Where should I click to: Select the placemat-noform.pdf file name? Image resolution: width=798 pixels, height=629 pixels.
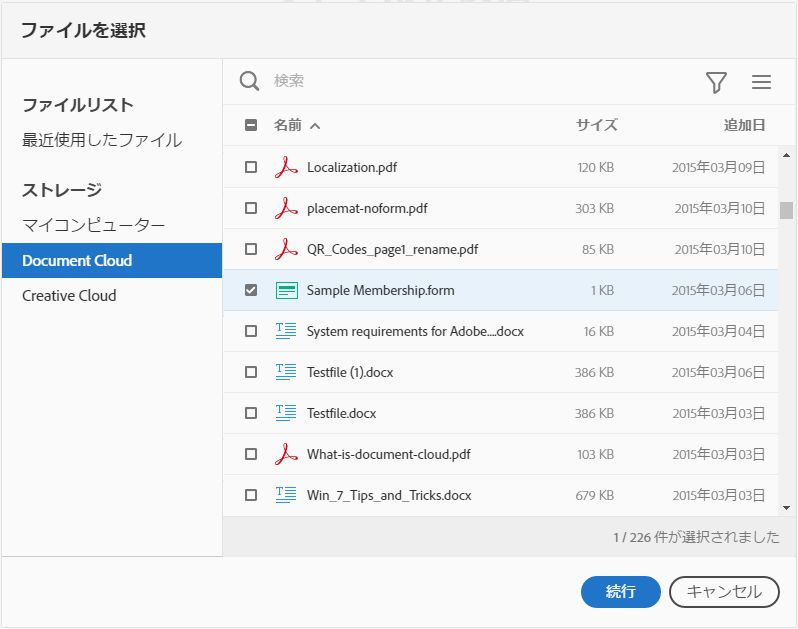tap(367, 208)
